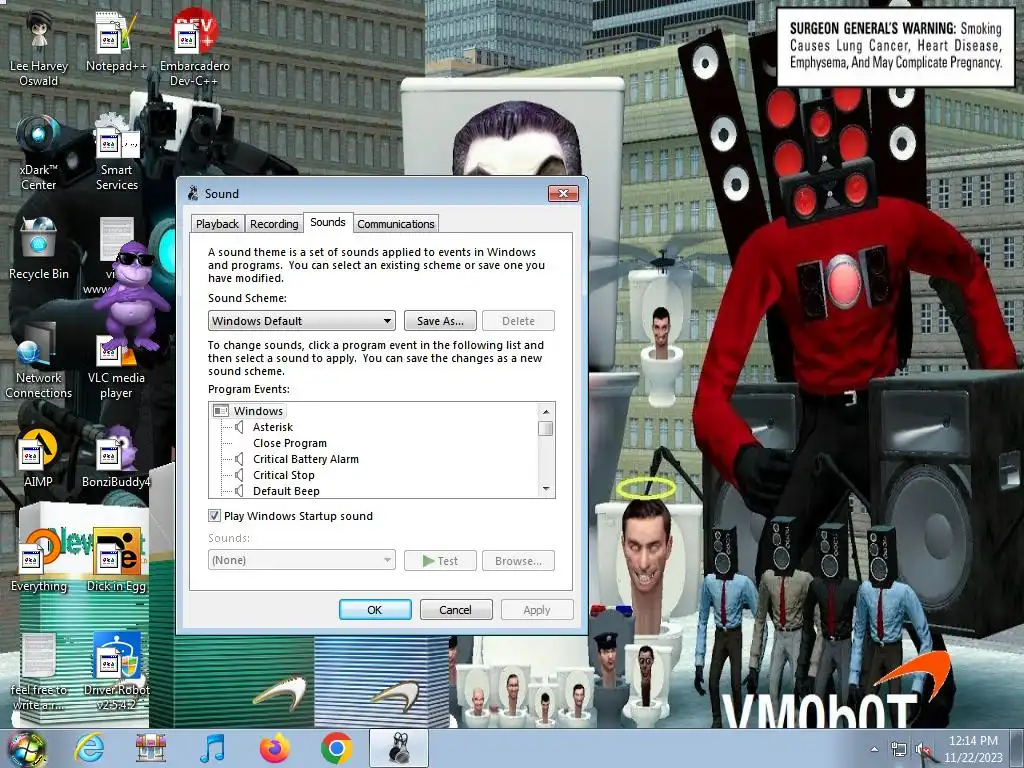Select the Default Beep event

pyautogui.click(x=286, y=491)
